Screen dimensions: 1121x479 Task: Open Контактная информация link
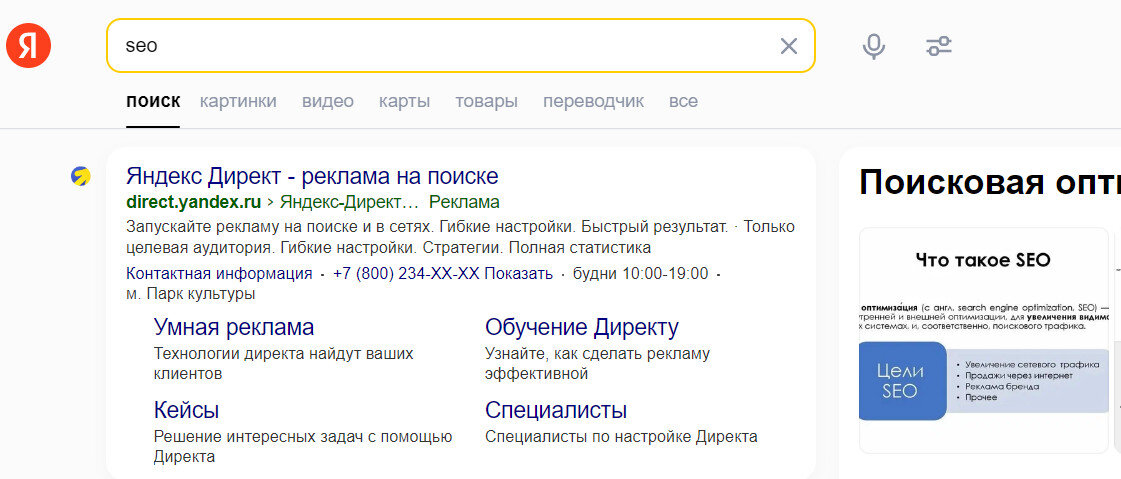[x=219, y=273]
